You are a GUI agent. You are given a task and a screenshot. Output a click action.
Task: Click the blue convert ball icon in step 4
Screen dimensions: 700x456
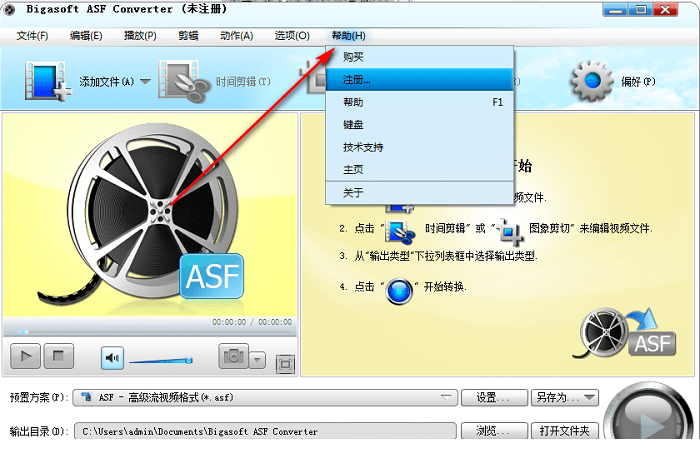[x=399, y=291]
